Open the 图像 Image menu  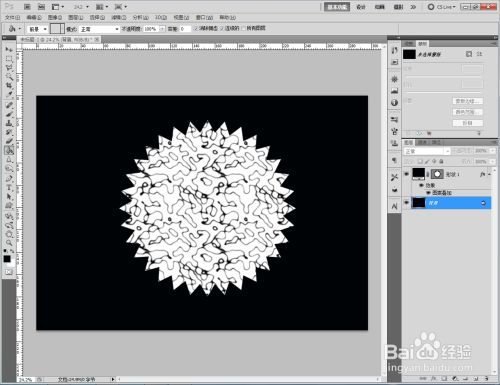[55, 17]
